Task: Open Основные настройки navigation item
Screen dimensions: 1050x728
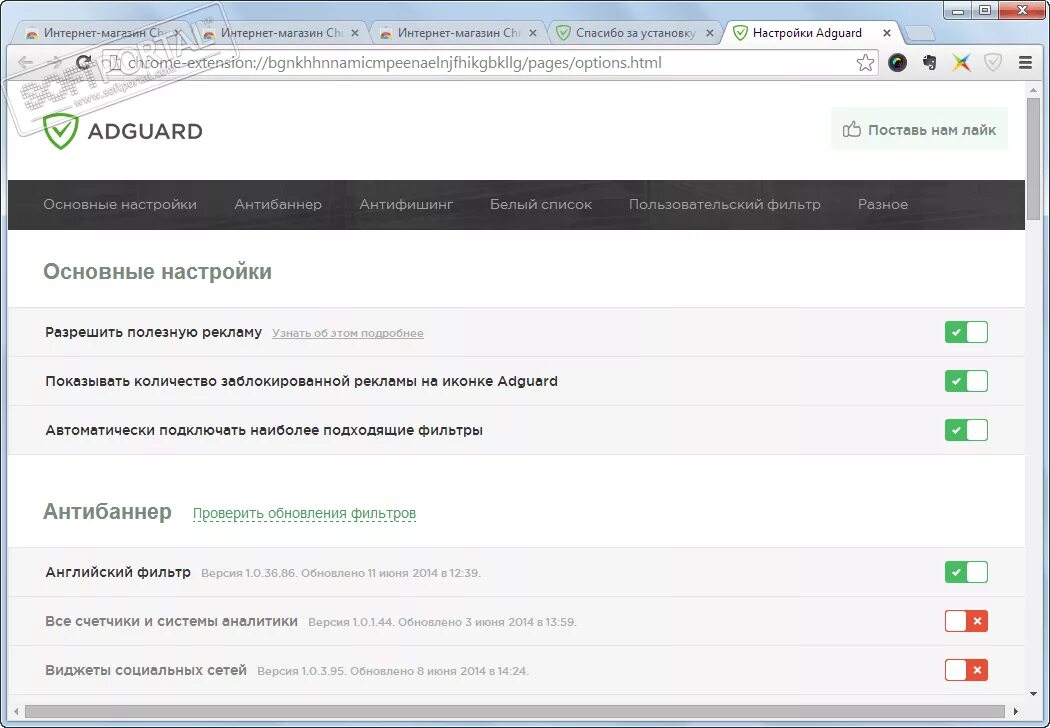Action: pos(120,204)
